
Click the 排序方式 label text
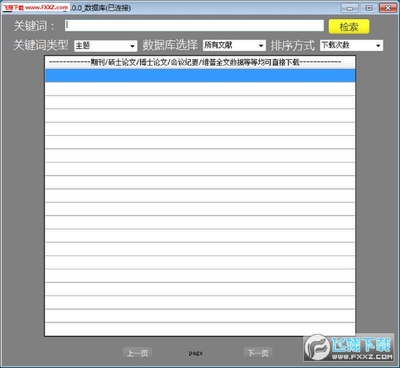[x=292, y=45]
